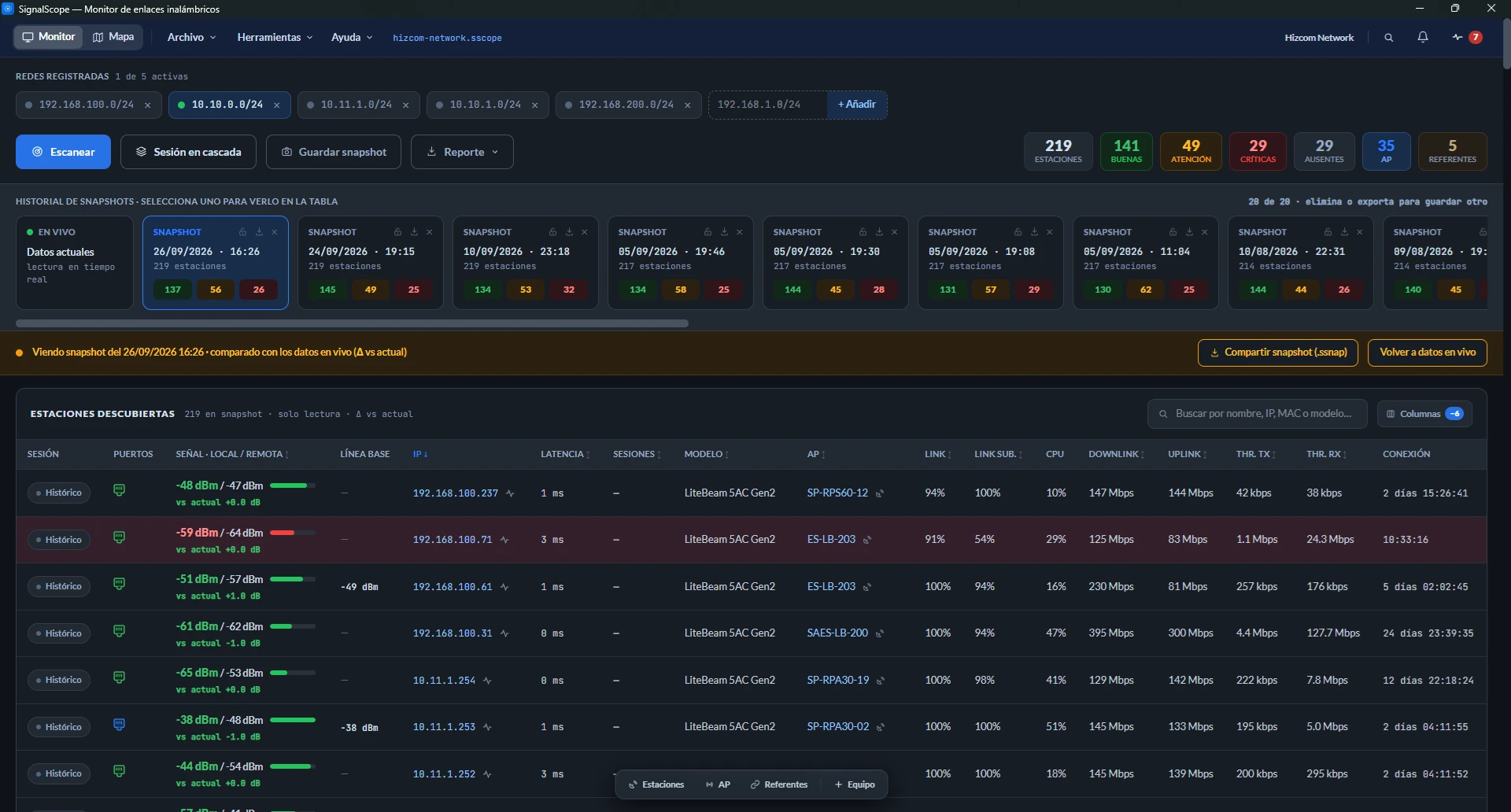The height and width of the screenshot is (812, 1511).
Task: Sort table by Latencia column
Action: point(565,454)
